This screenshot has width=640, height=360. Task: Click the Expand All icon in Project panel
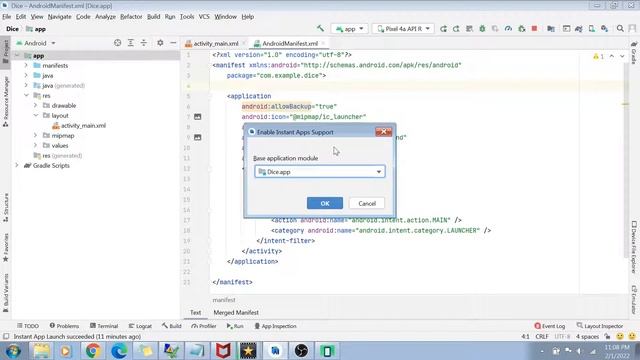(x=131, y=43)
